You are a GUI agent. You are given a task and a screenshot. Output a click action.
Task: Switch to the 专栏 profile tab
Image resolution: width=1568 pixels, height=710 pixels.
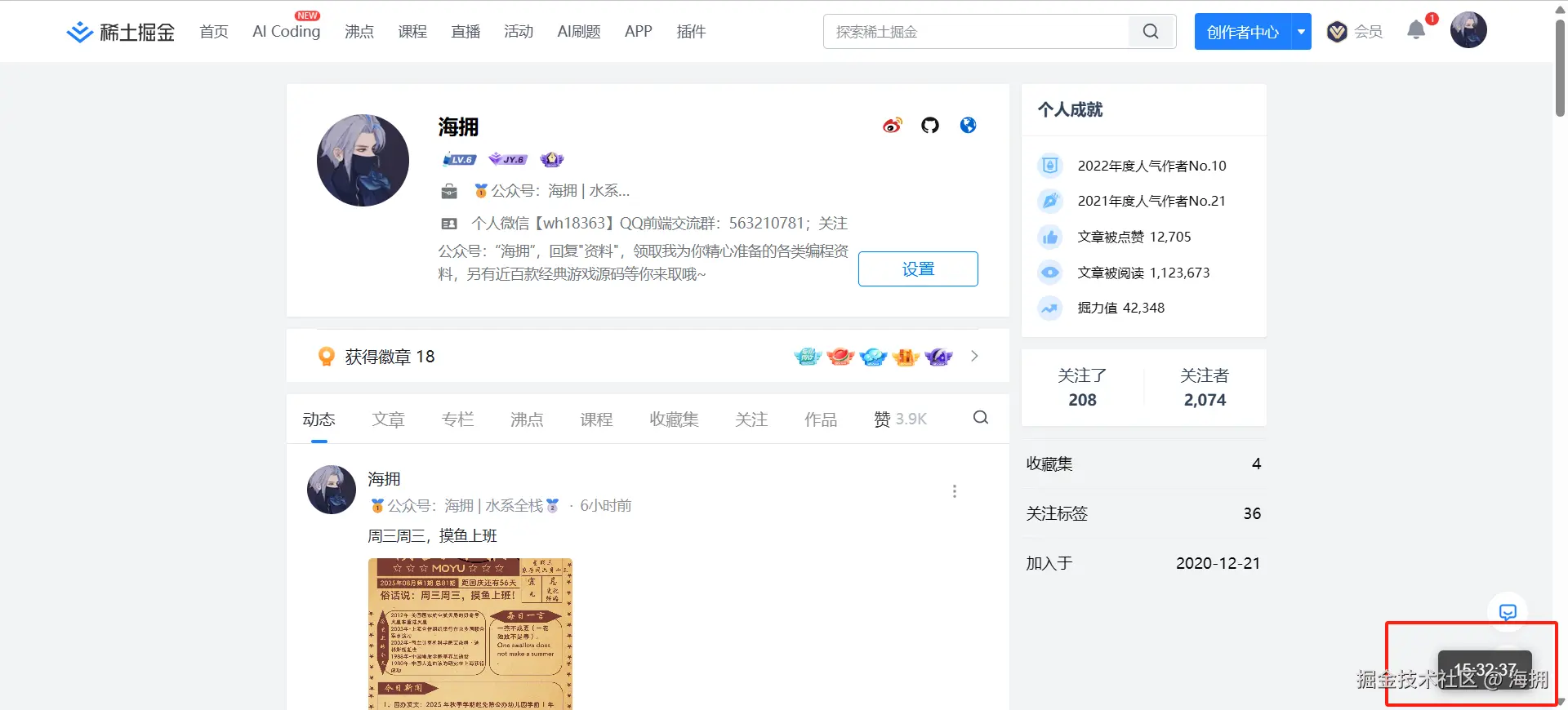coord(457,419)
